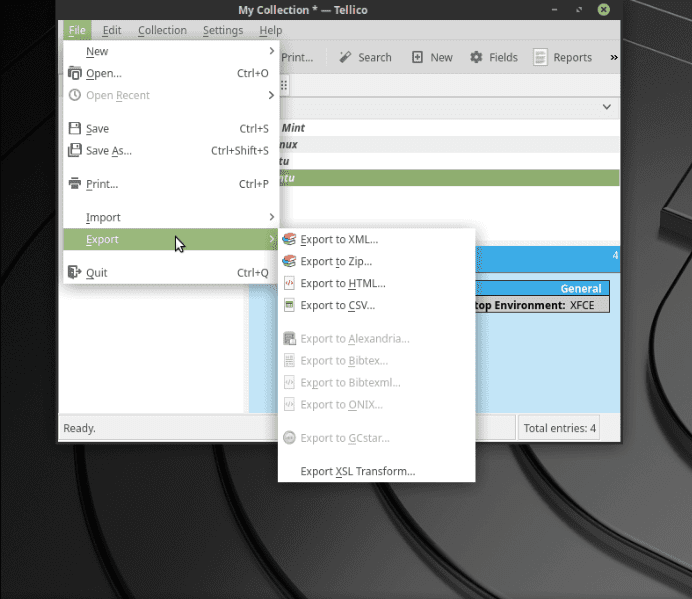692x599 pixels.
Task: Click the Open folder icon in File menu
Action: coord(75,73)
